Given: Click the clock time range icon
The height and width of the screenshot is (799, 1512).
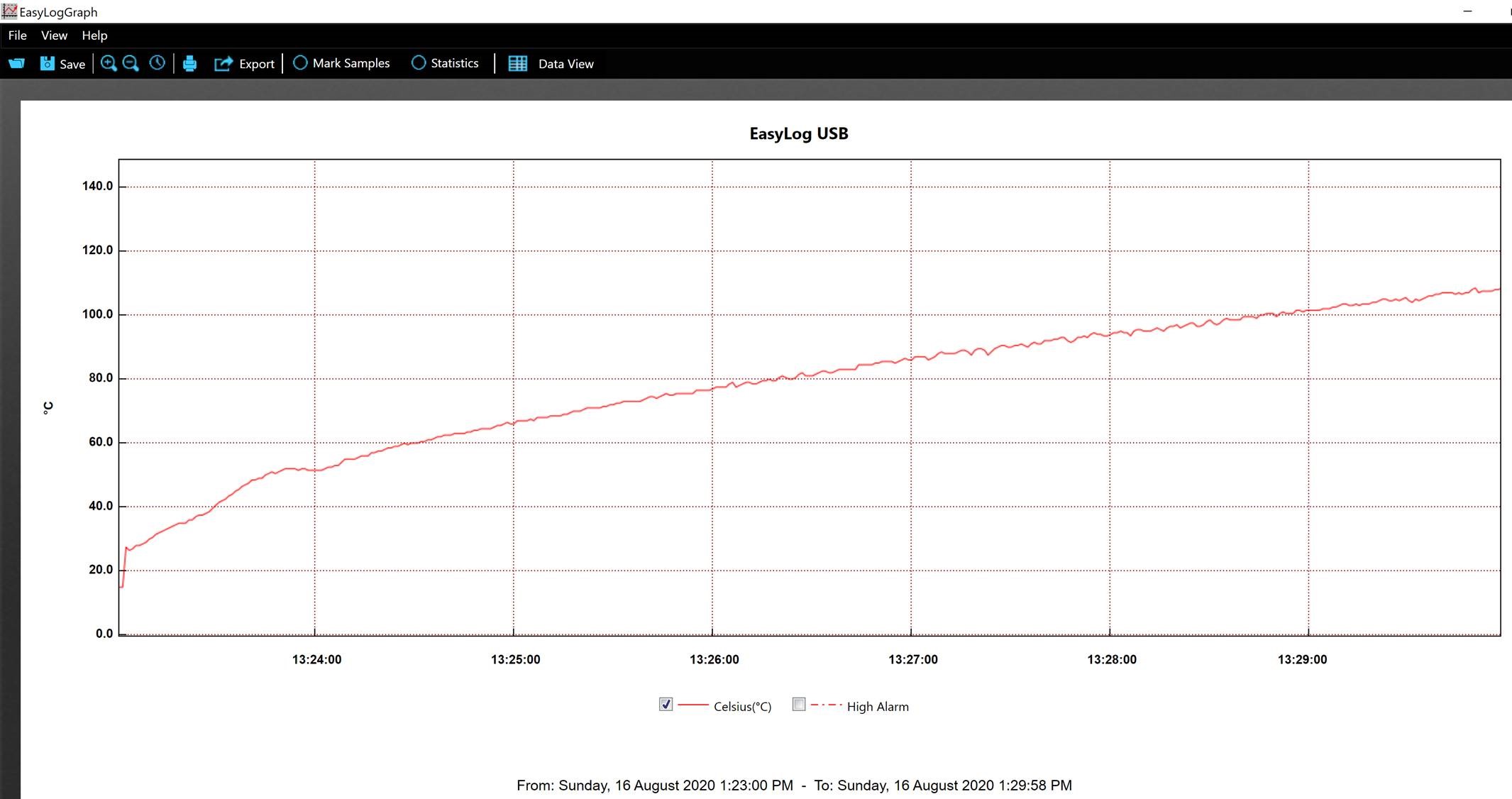Looking at the screenshot, I should pos(157,63).
